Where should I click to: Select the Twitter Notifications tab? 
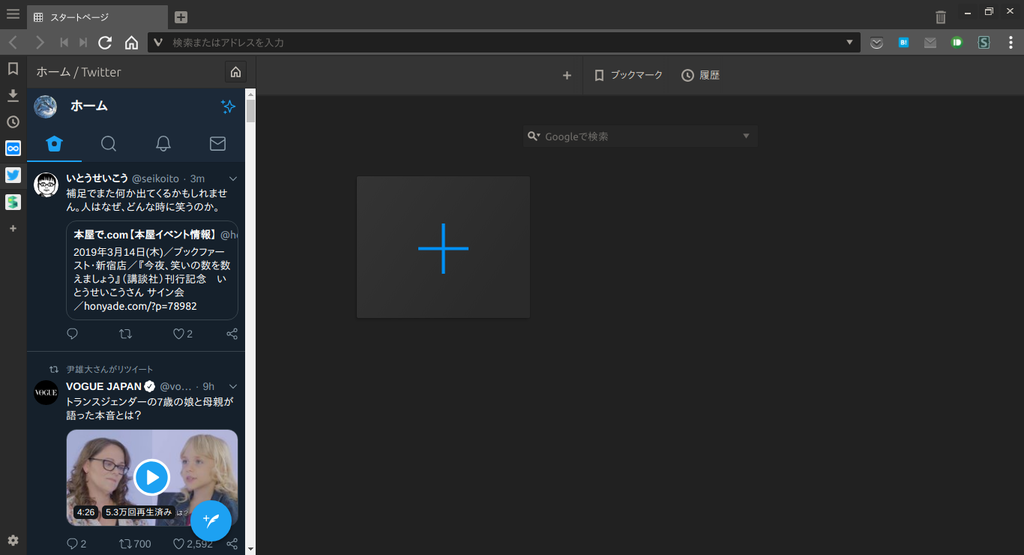163,144
